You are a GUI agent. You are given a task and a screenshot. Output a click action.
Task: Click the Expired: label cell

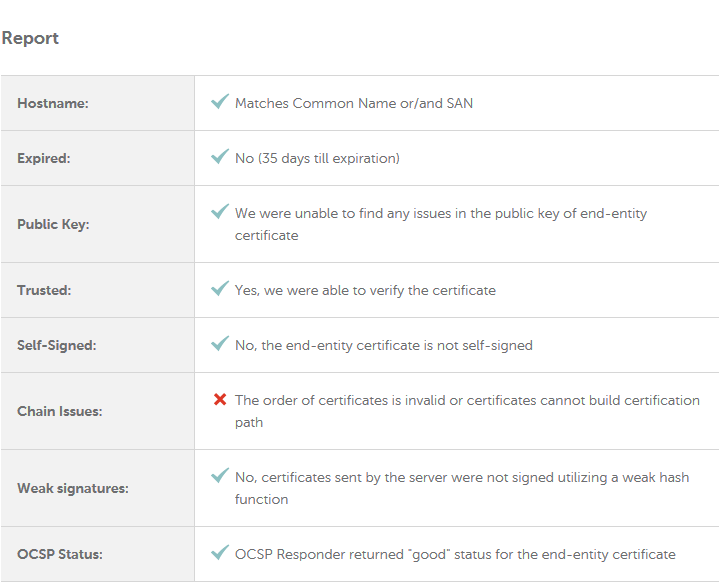click(x=98, y=158)
